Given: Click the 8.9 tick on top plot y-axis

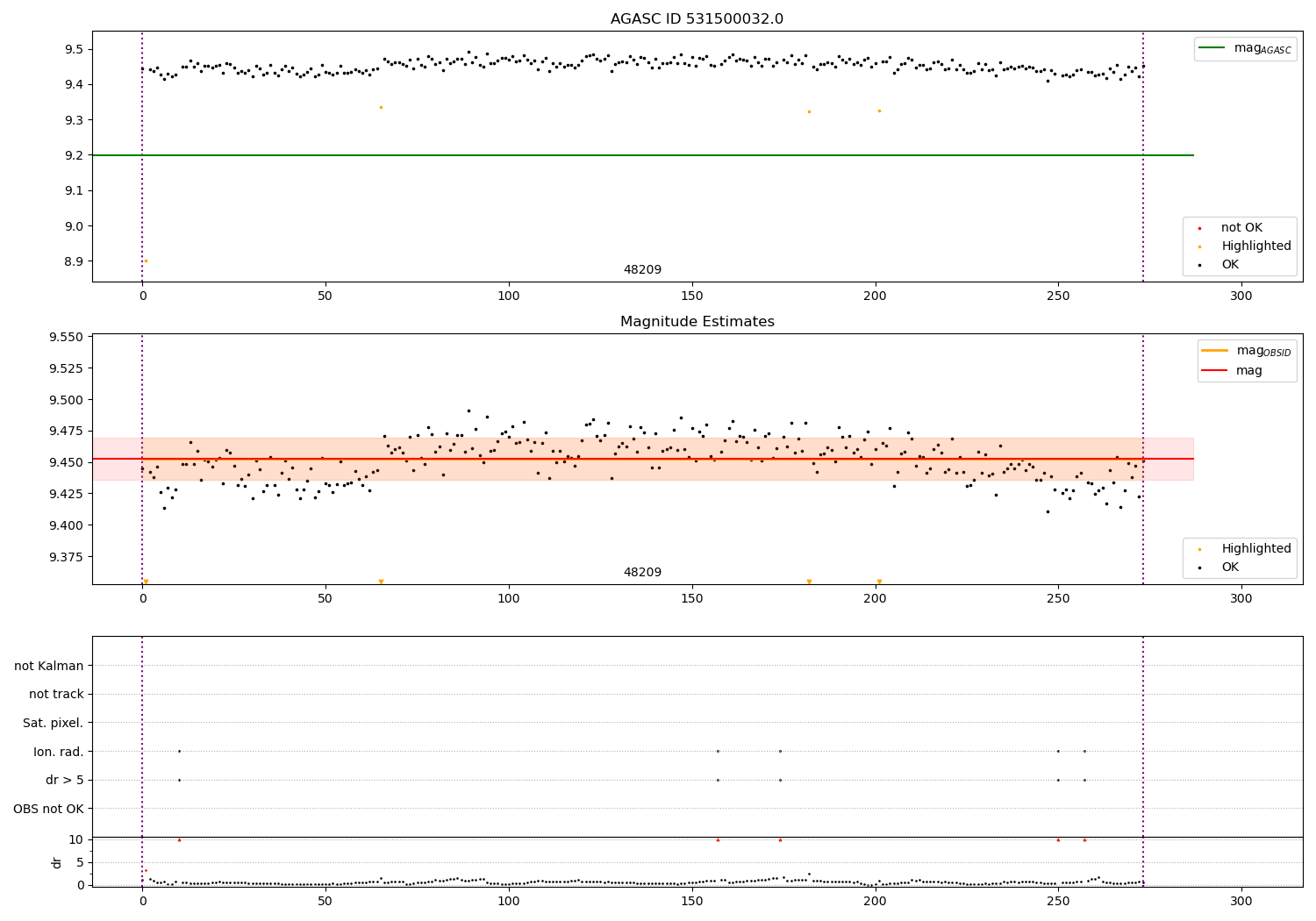Looking at the screenshot, I should click(x=75, y=261).
